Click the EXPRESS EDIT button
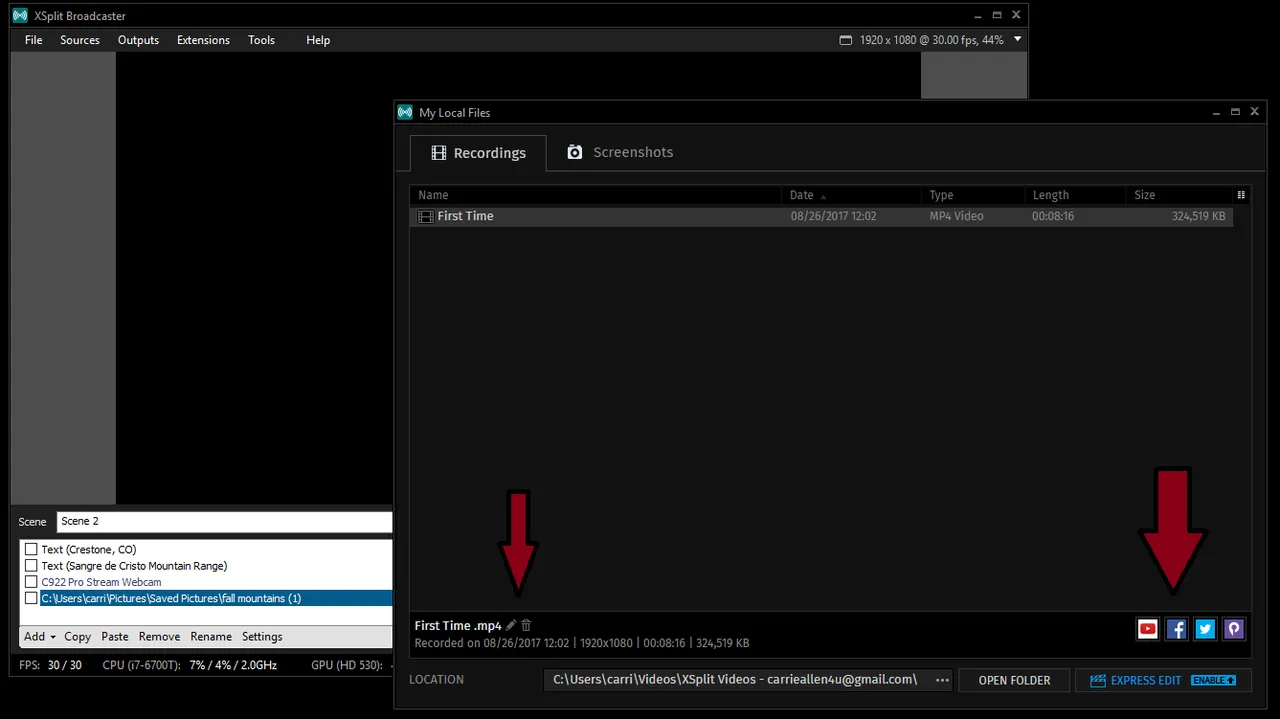The height and width of the screenshot is (719, 1280). pyautogui.click(x=1163, y=680)
